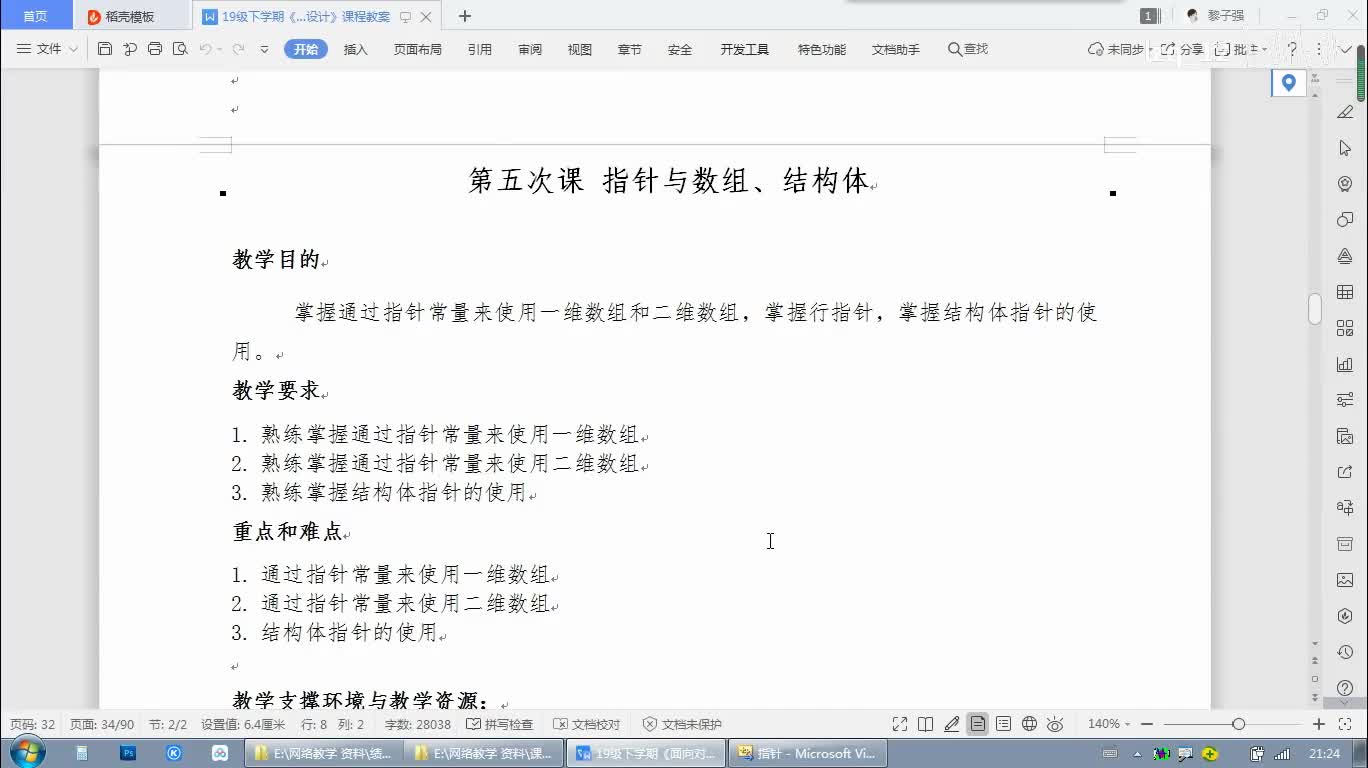Viewport: 1368px width, 768px height.
Task: Open the 插入 ribbon tab
Action: click(356, 49)
